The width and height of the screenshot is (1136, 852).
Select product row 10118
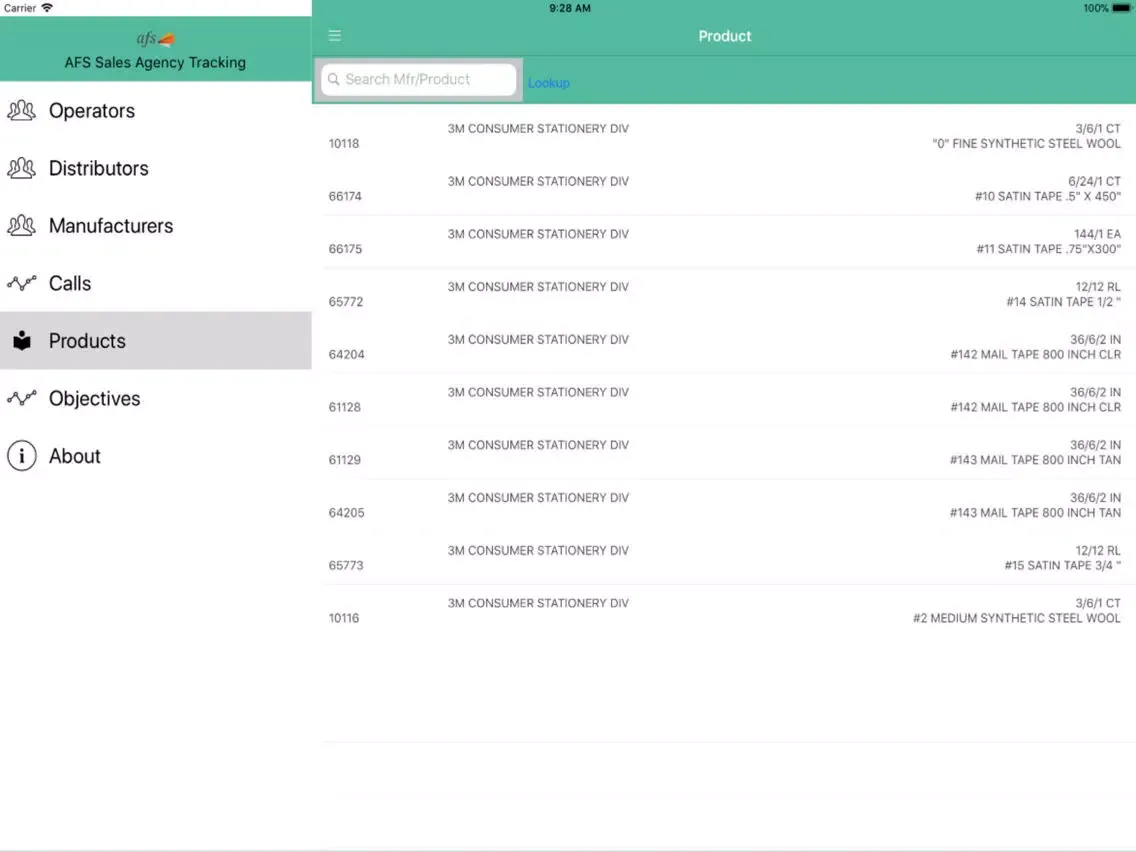(x=724, y=135)
